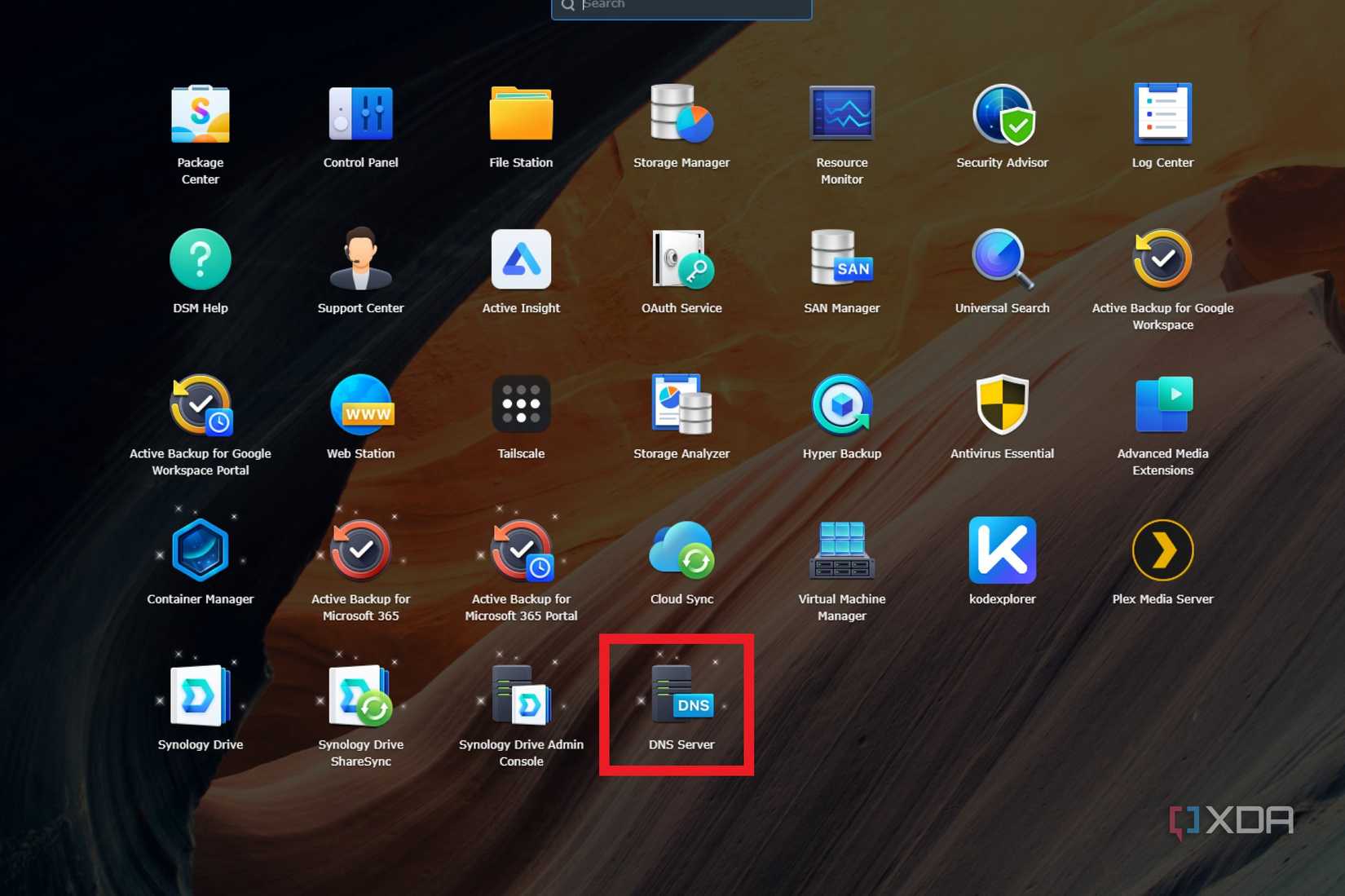Launch Support Center

click(360, 260)
